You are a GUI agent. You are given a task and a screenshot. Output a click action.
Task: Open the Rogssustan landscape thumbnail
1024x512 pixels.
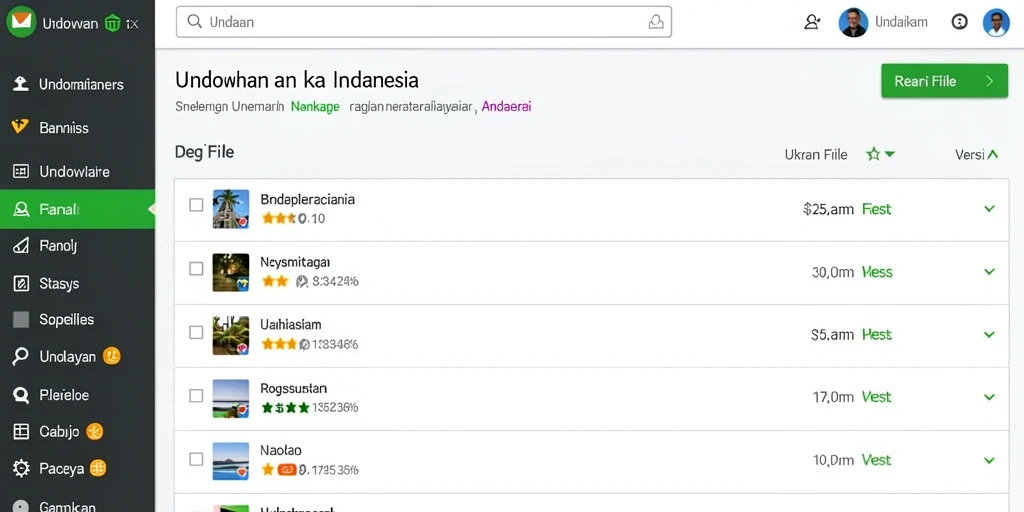pos(231,398)
